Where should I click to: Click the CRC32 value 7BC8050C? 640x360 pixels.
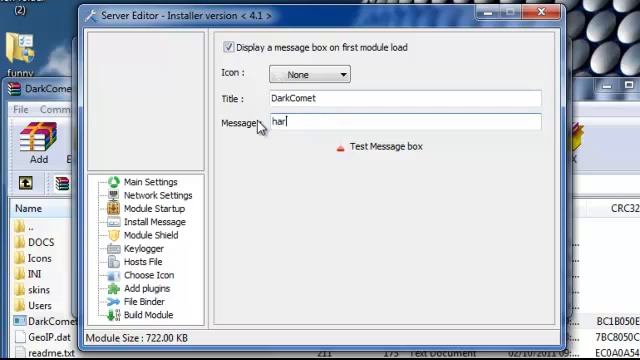point(618,337)
